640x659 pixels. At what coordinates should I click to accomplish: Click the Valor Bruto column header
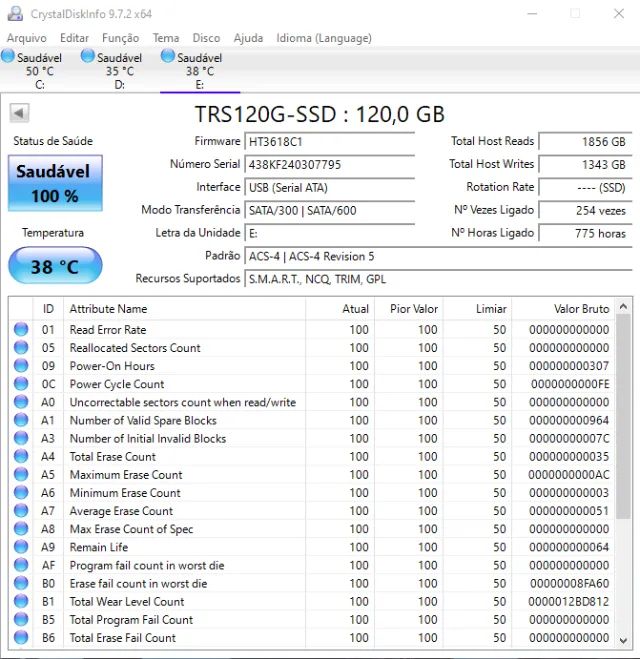click(563, 309)
